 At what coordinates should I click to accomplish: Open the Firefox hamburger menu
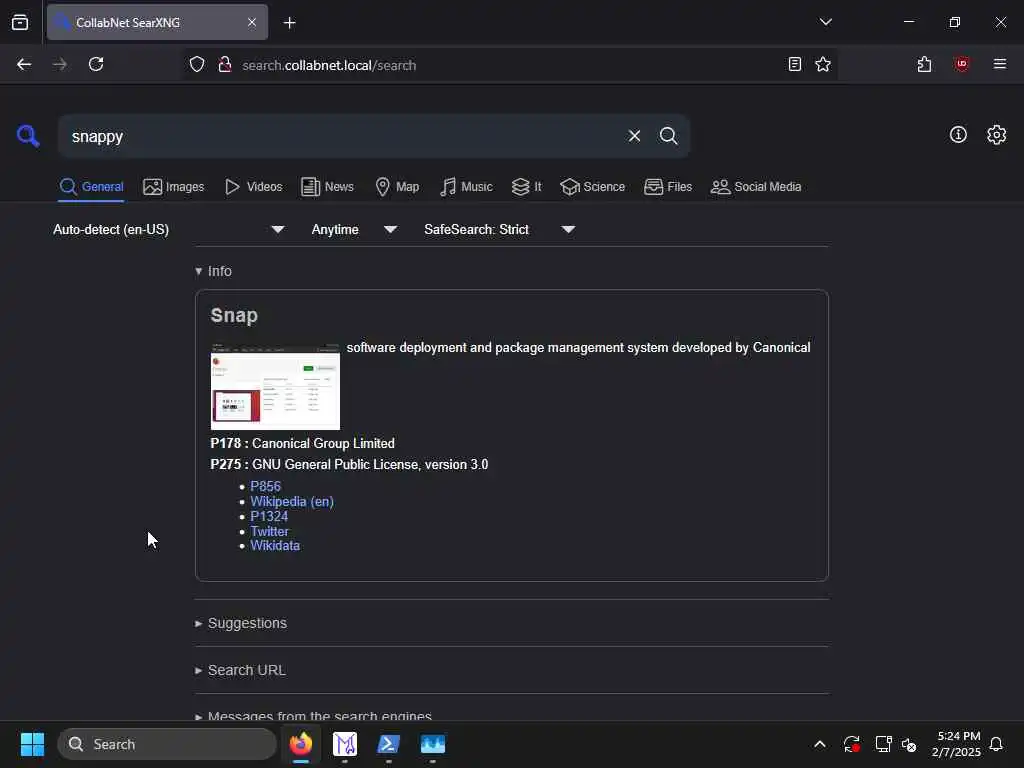[1000, 64]
